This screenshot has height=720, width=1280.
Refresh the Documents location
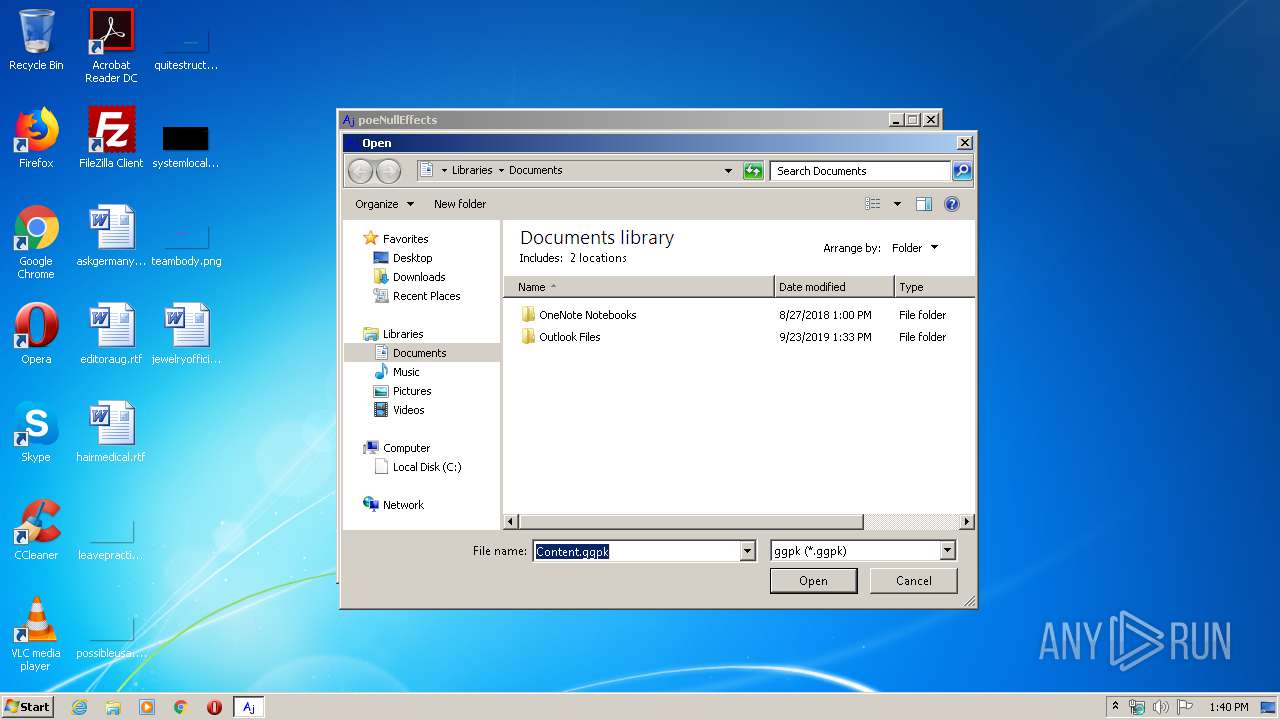pos(753,171)
